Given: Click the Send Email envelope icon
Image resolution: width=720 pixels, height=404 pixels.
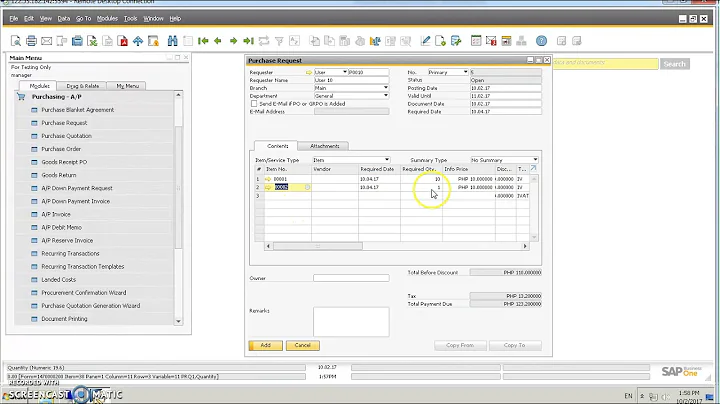Looking at the screenshot, I should click(x=46, y=41).
